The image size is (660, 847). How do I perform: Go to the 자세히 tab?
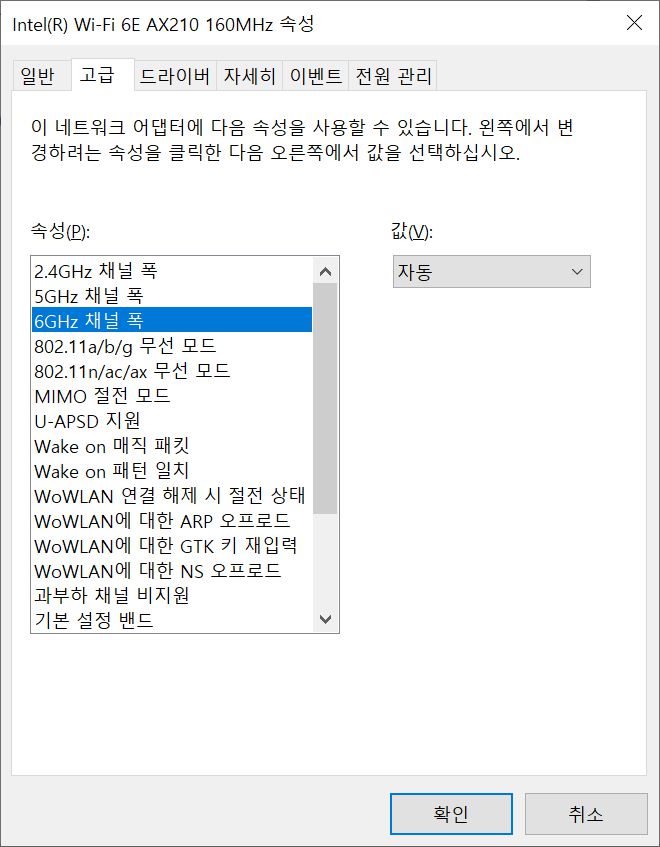click(x=250, y=76)
